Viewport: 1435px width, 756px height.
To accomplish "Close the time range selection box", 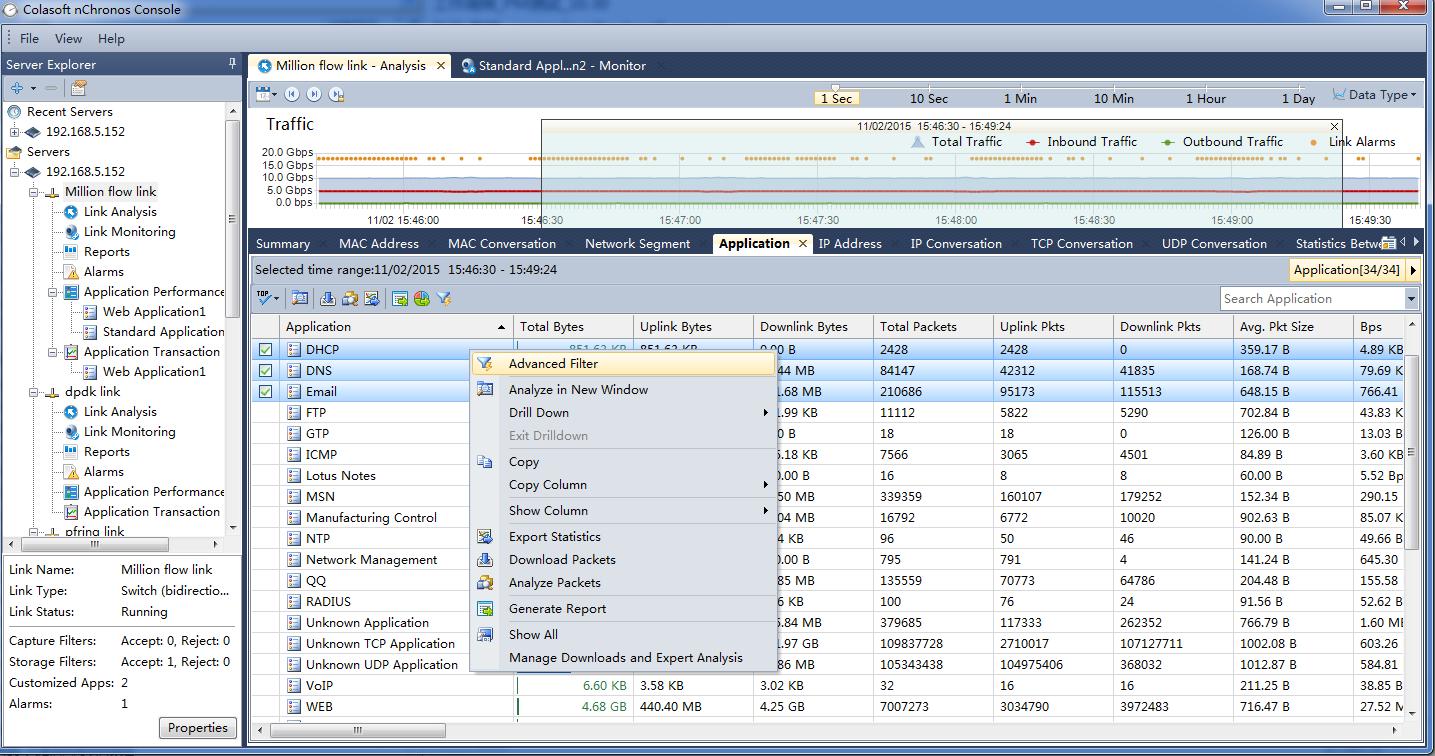I will (x=1334, y=126).
